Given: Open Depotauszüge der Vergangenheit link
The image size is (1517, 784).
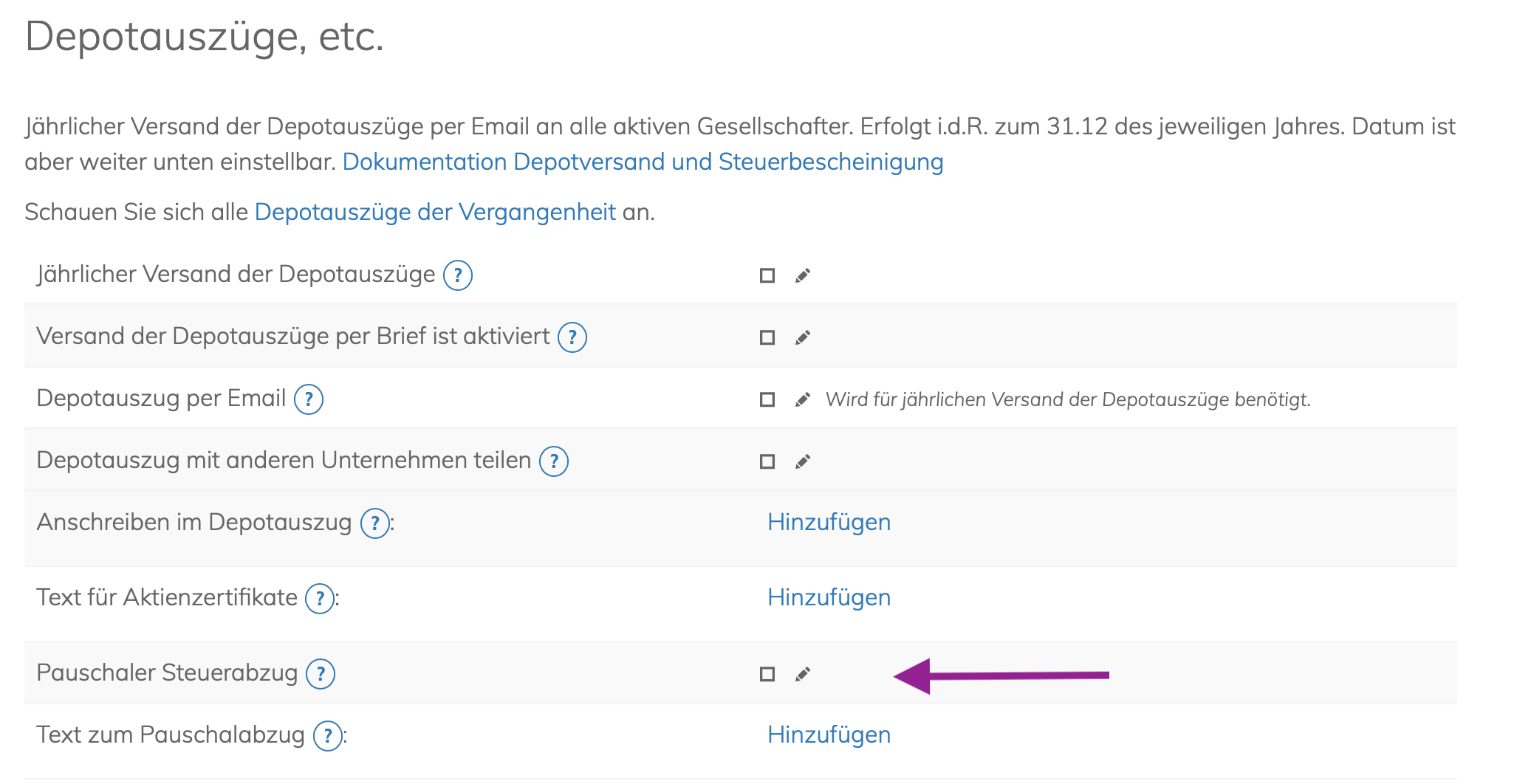Looking at the screenshot, I should [x=435, y=212].
